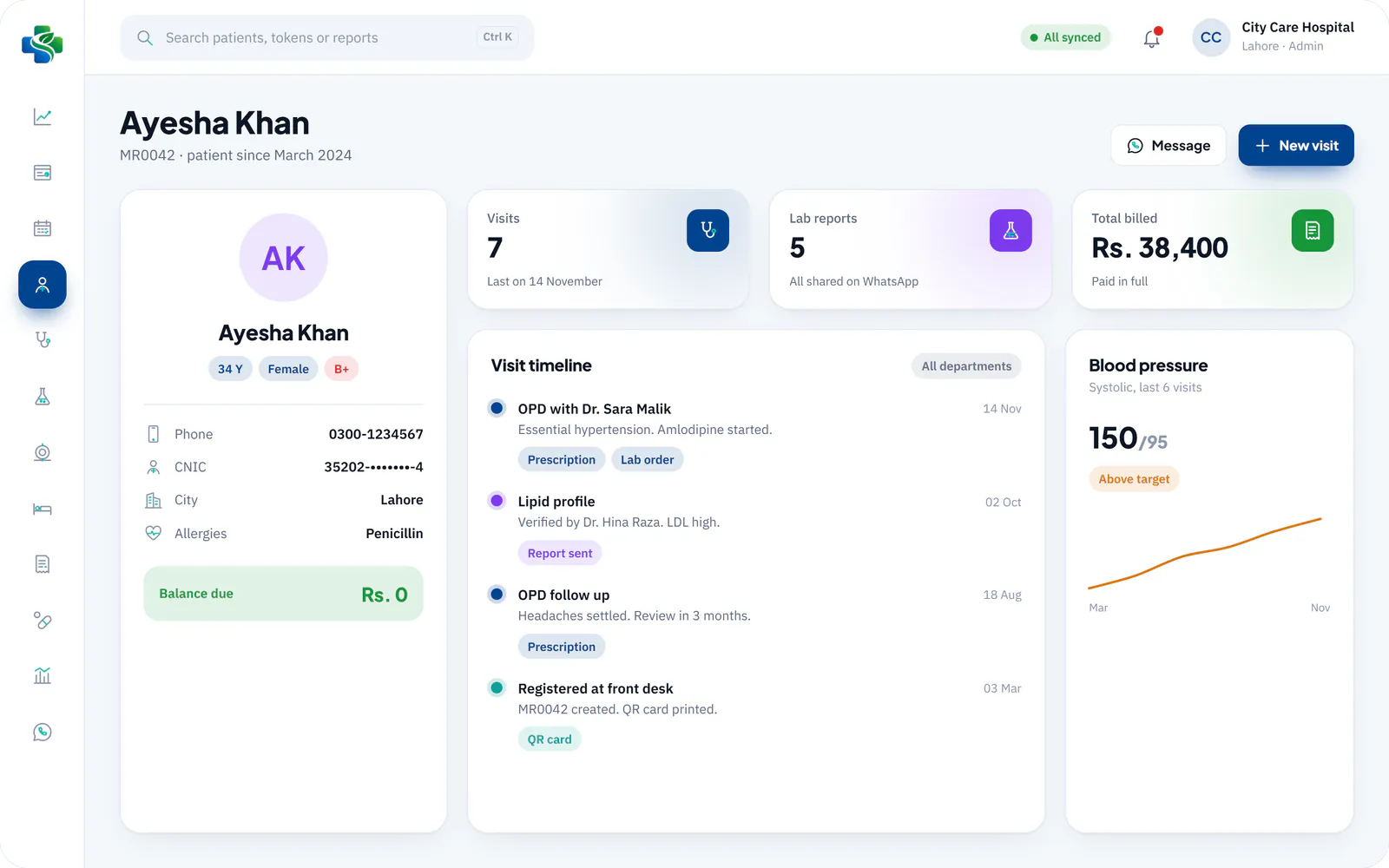Select the highlighted person icon in sidebar
The height and width of the screenshot is (868, 1389).
coord(43,285)
